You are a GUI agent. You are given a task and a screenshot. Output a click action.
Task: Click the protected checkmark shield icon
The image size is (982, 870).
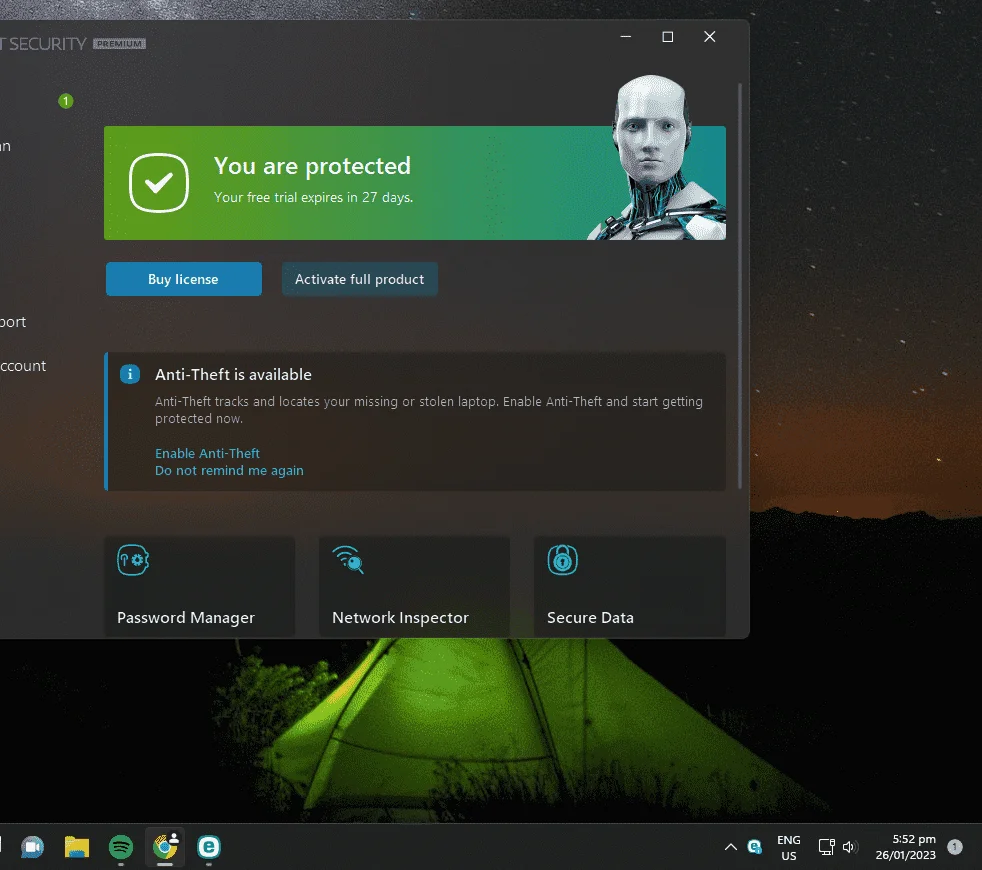point(159,183)
